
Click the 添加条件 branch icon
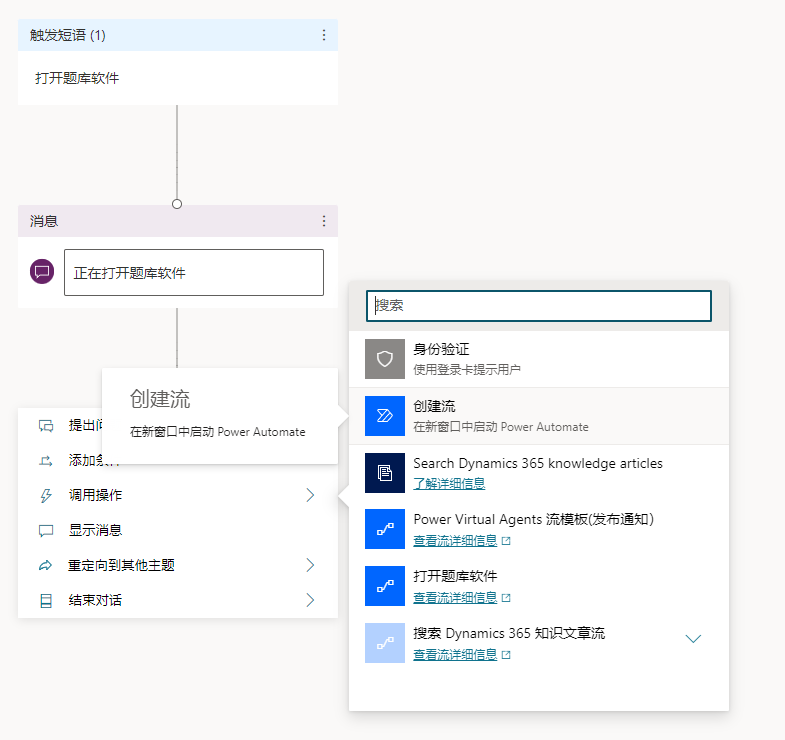click(46, 461)
